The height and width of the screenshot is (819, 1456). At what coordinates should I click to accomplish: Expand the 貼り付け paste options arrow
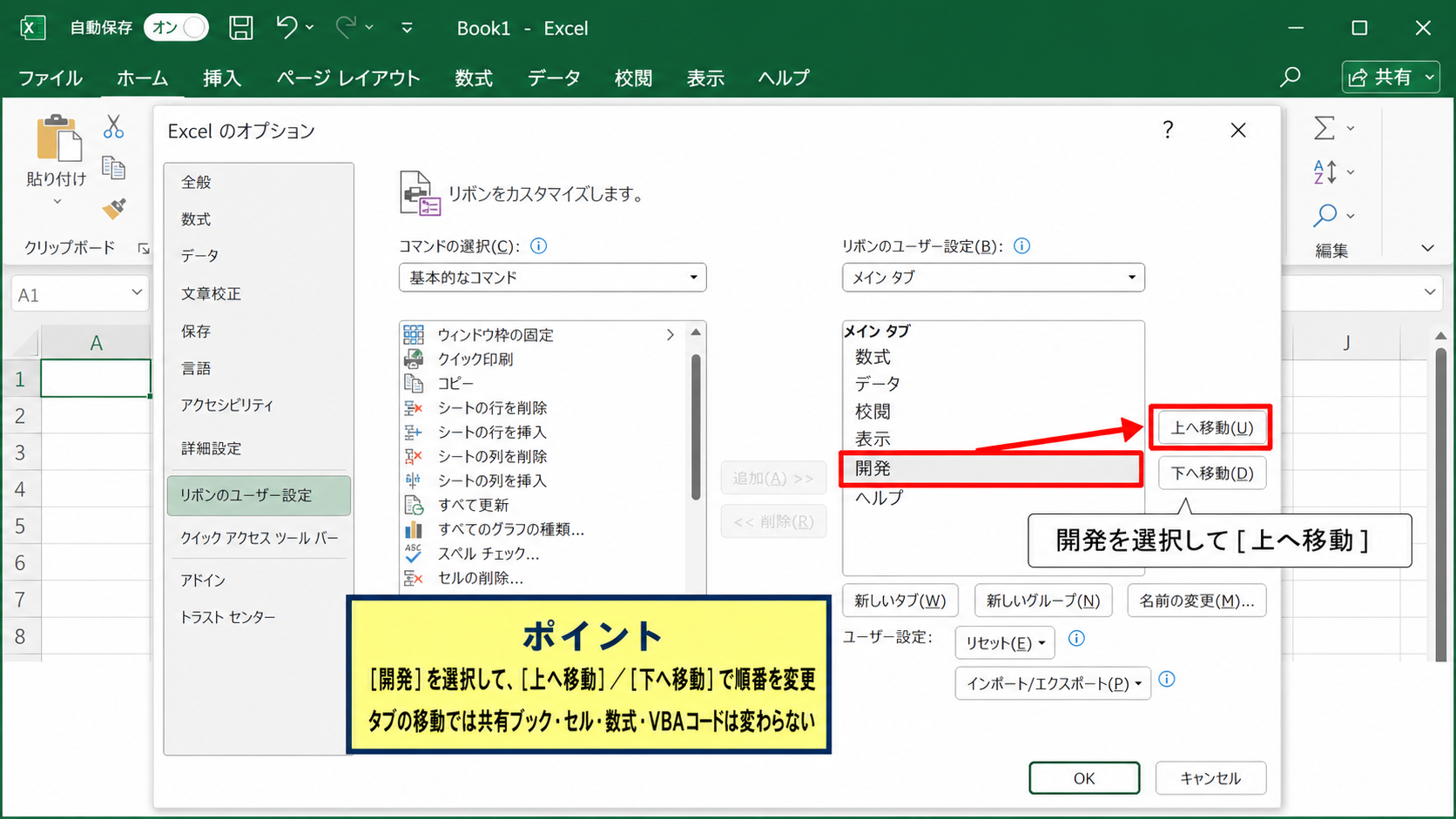[57, 202]
